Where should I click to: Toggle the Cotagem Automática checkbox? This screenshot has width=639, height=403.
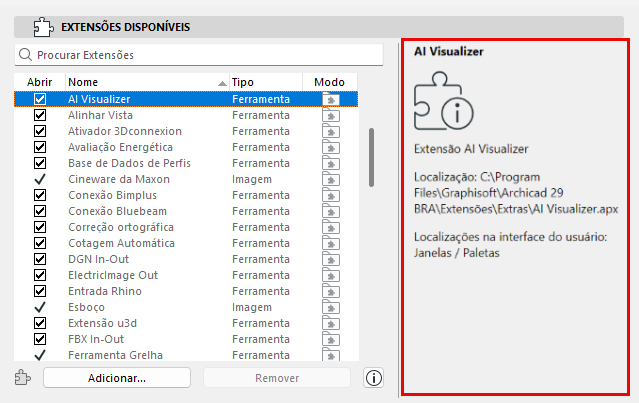point(40,243)
